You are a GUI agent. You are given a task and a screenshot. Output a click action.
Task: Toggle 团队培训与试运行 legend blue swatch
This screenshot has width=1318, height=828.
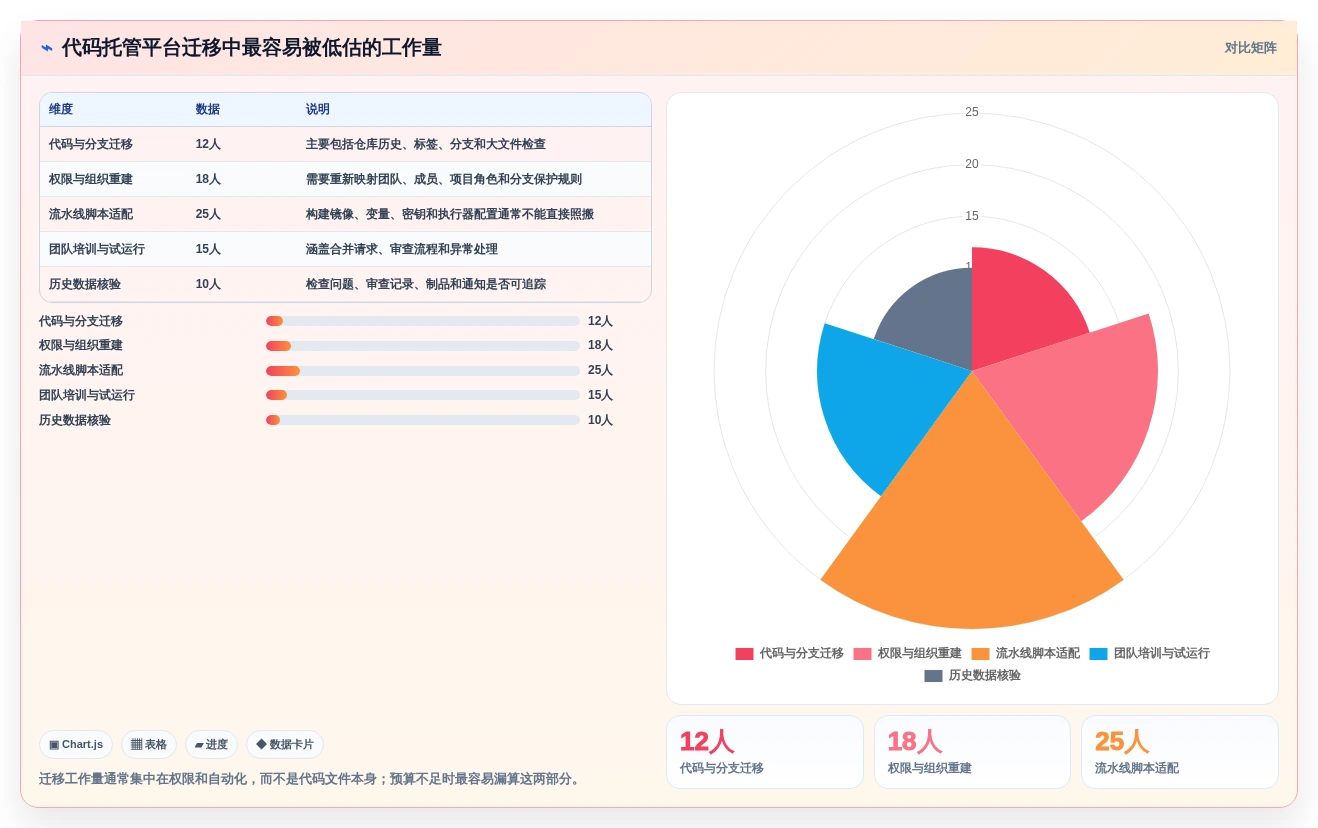1098,654
